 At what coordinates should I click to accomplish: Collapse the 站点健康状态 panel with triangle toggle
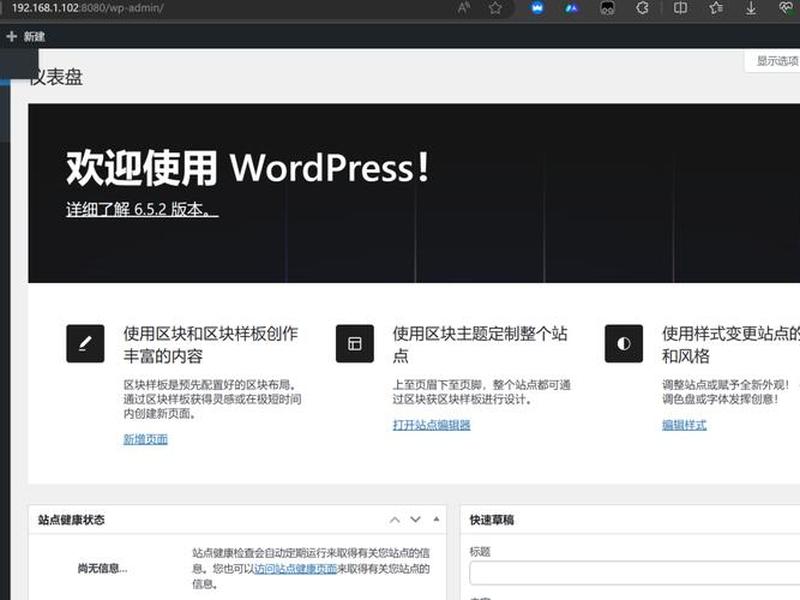pos(436,519)
